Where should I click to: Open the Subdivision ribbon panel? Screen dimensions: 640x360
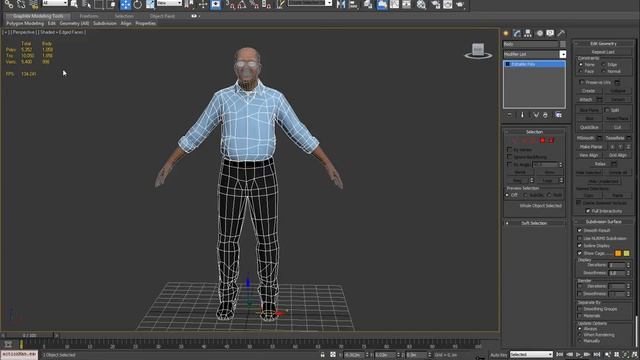pyautogui.click(x=105, y=24)
